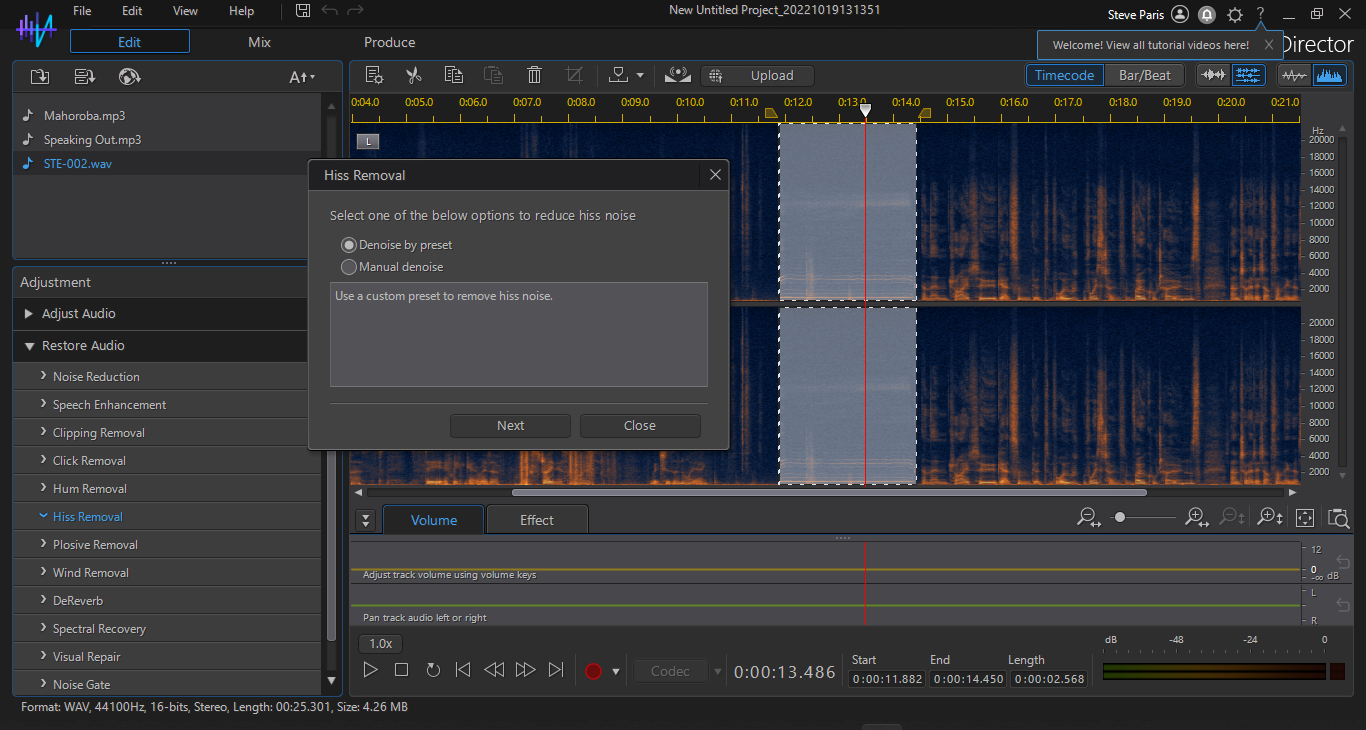The height and width of the screenshot is (730, 1366).
Task: Open the Edit menu in menu bar
Action: (x=132, y=11)
